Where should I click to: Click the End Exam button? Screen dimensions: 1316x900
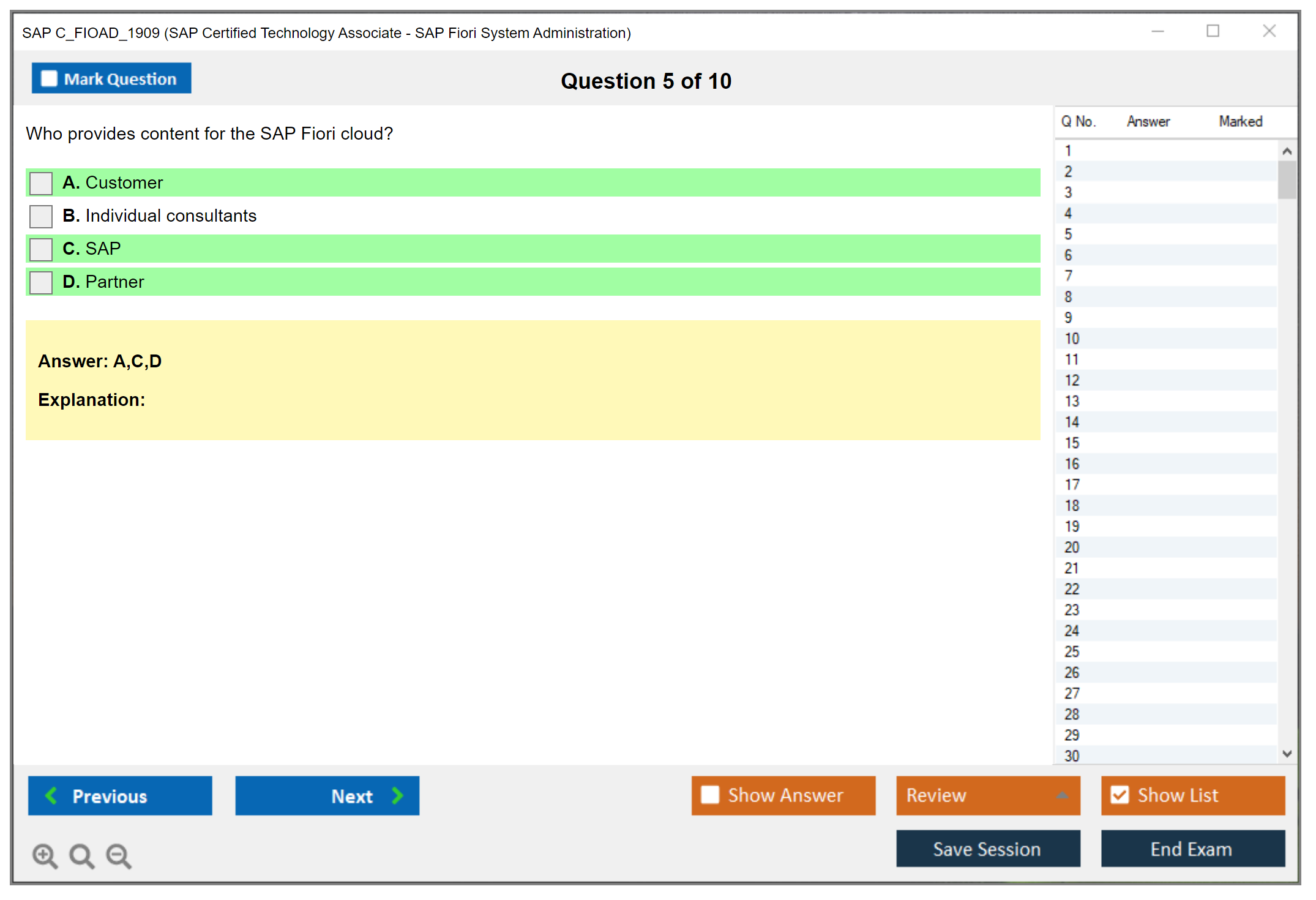(x=1192, y=849)
